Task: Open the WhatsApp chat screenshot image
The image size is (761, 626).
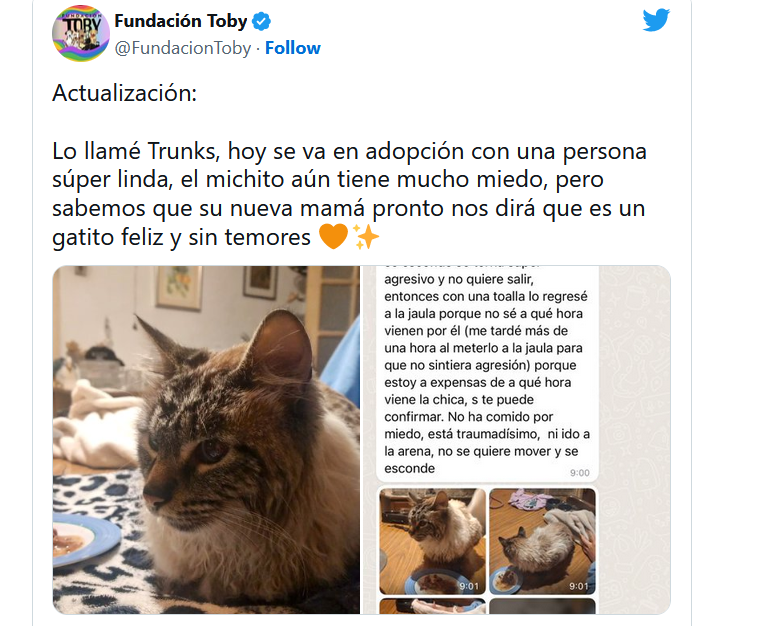Action: coord(516,440)
